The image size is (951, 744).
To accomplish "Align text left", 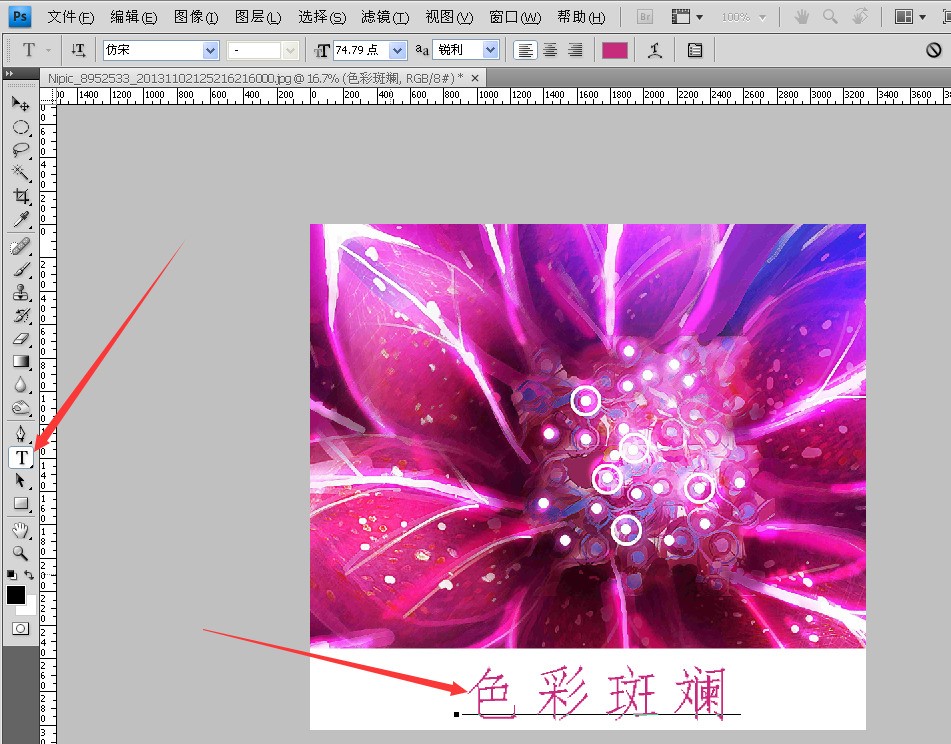I will pos(525,50).
